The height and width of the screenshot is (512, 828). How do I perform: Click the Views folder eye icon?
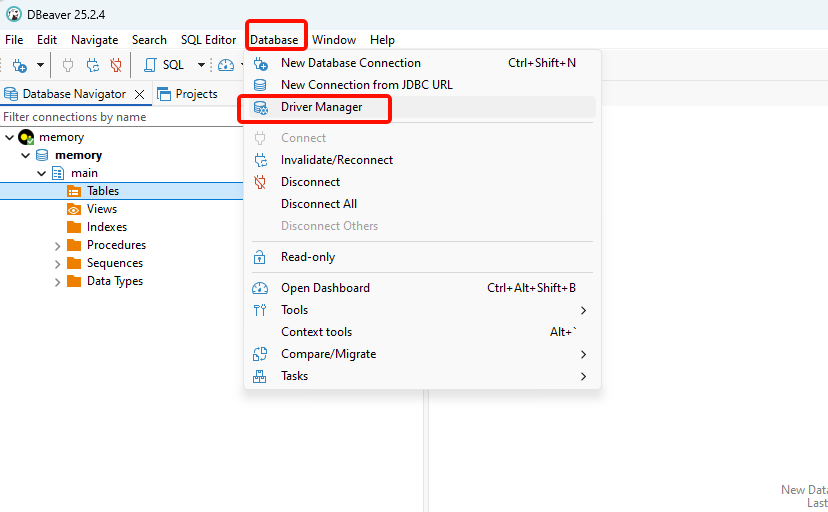coord(74,209)
